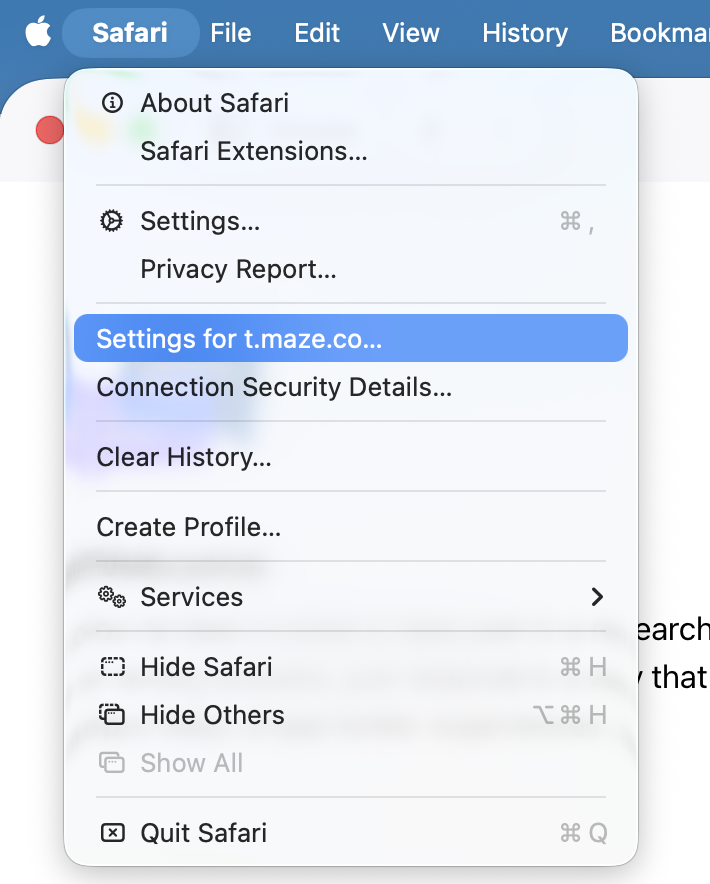This screenshot has height=884, width=710.
Task: Choose Safari Extensions… from the menu
Action: point(254,151)
